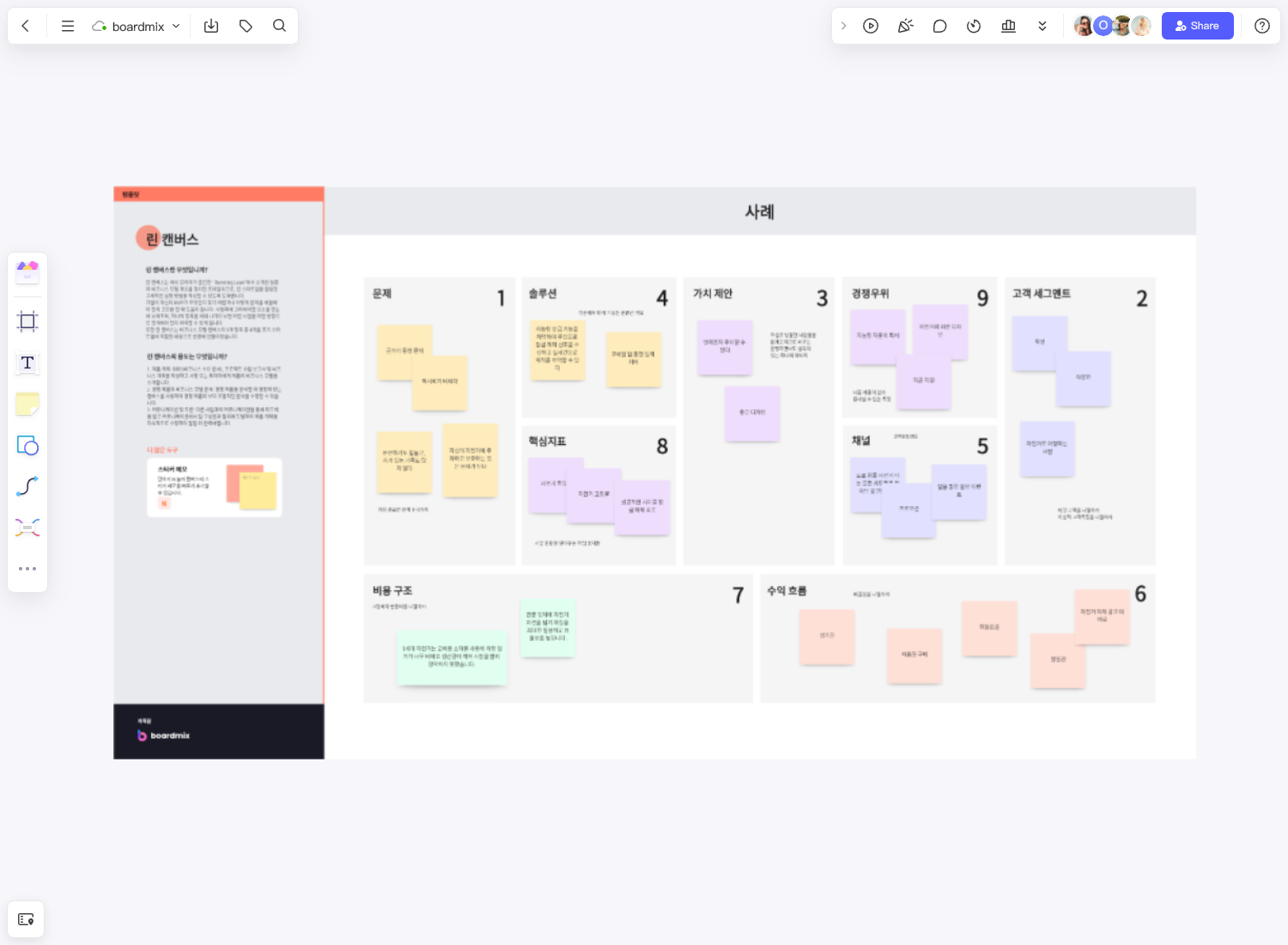Open the help question mark icon
The height and width of the screenshot is (945, 1288).
(1262, 26)
